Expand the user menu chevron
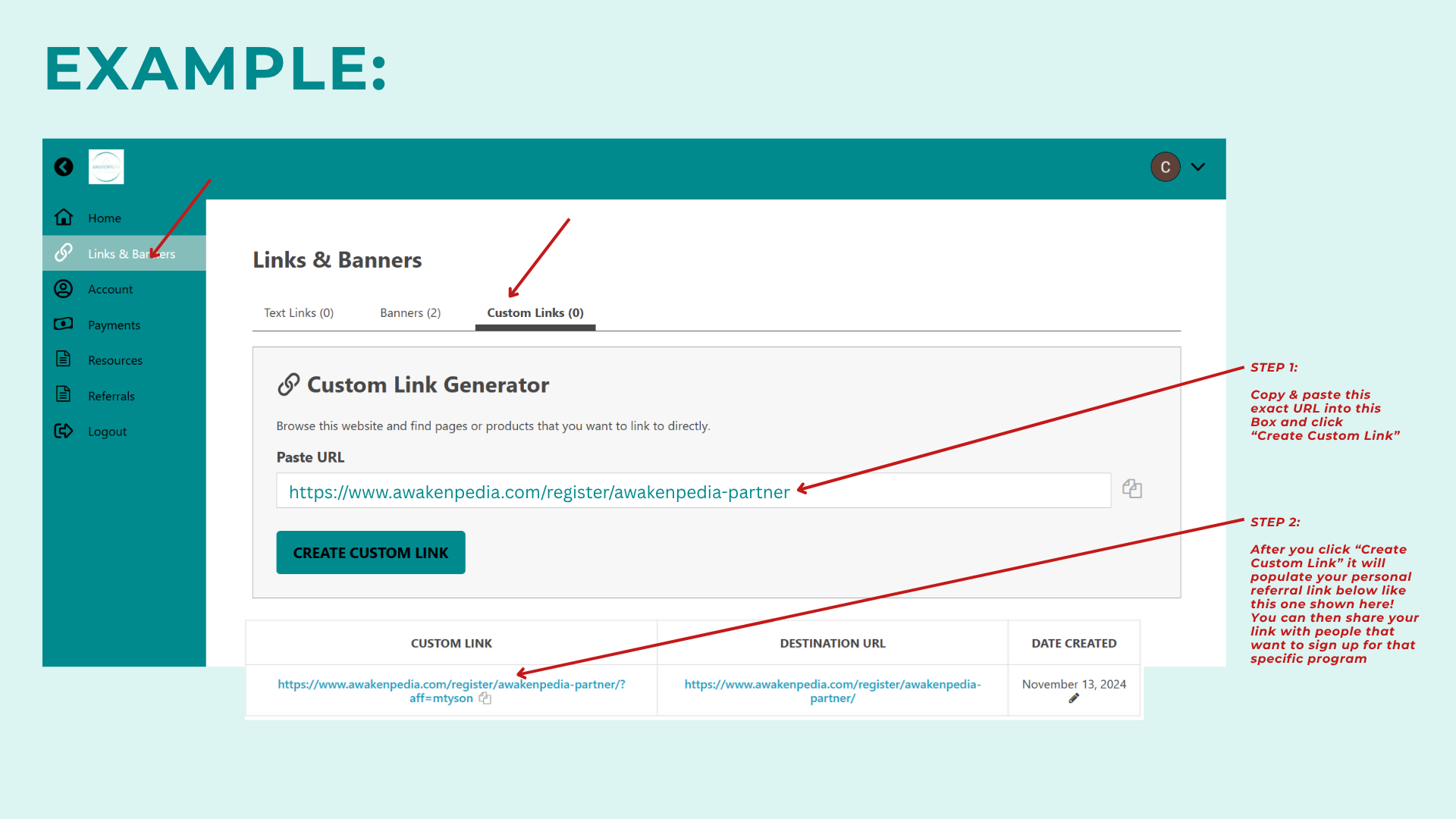Viewport: 1456px width, 819px height. point(1198,167)
